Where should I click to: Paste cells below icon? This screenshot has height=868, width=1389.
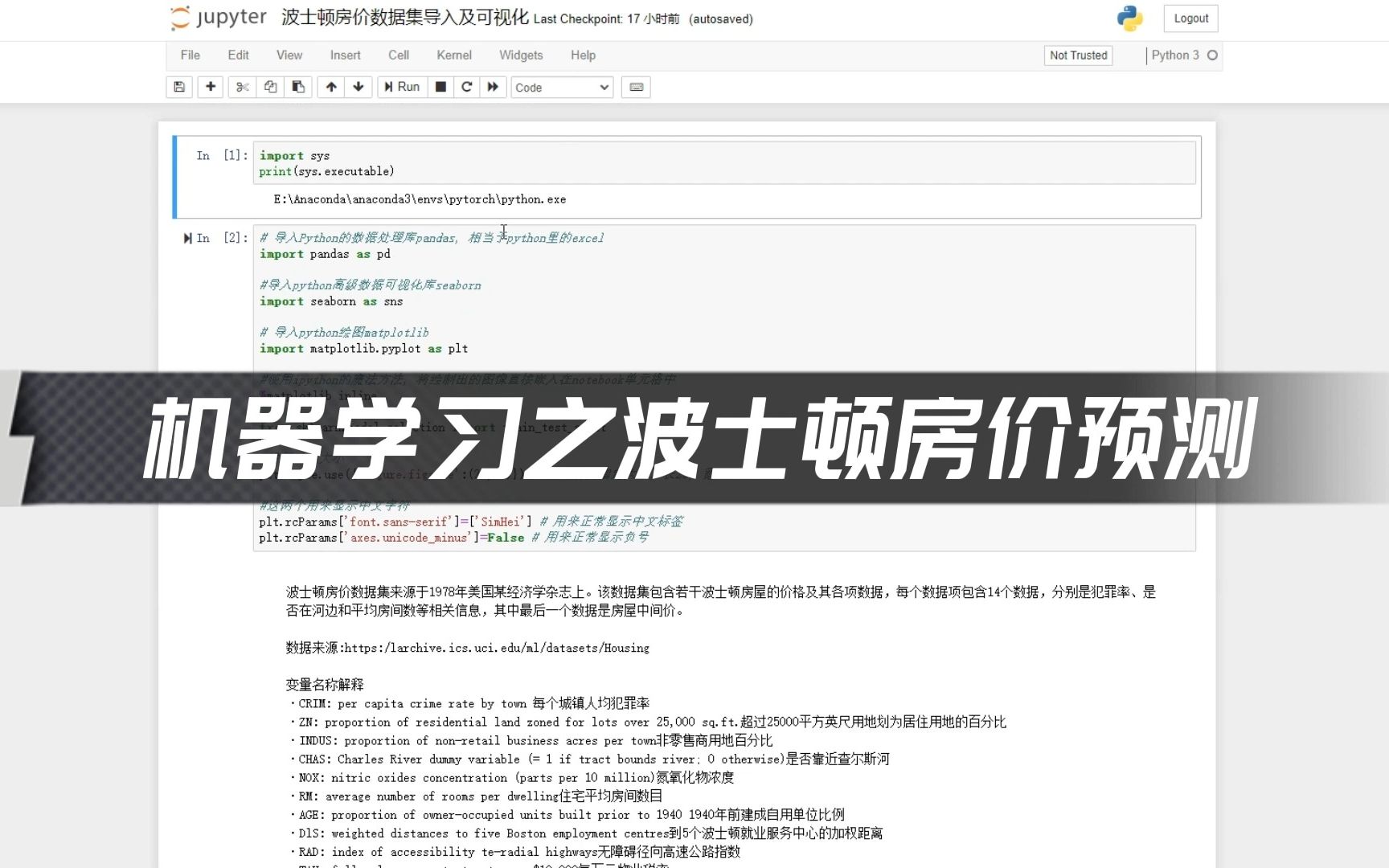tap(298, 87)
